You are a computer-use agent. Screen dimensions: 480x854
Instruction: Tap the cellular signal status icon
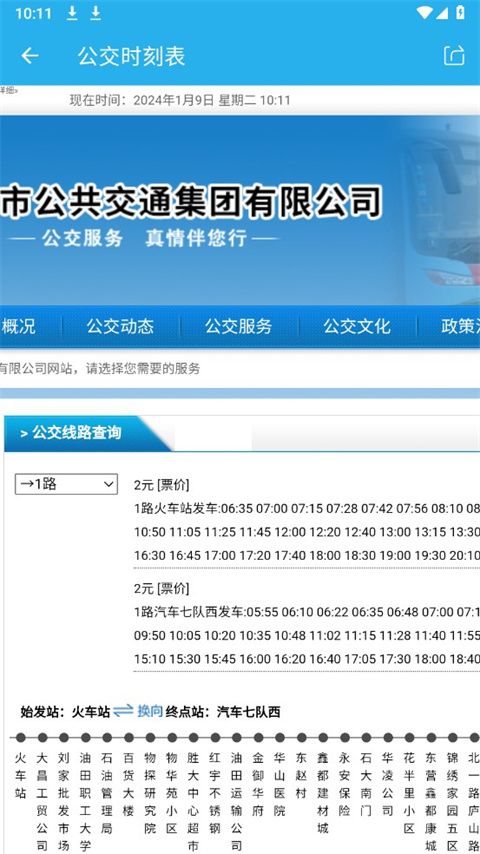pos(442,13)
